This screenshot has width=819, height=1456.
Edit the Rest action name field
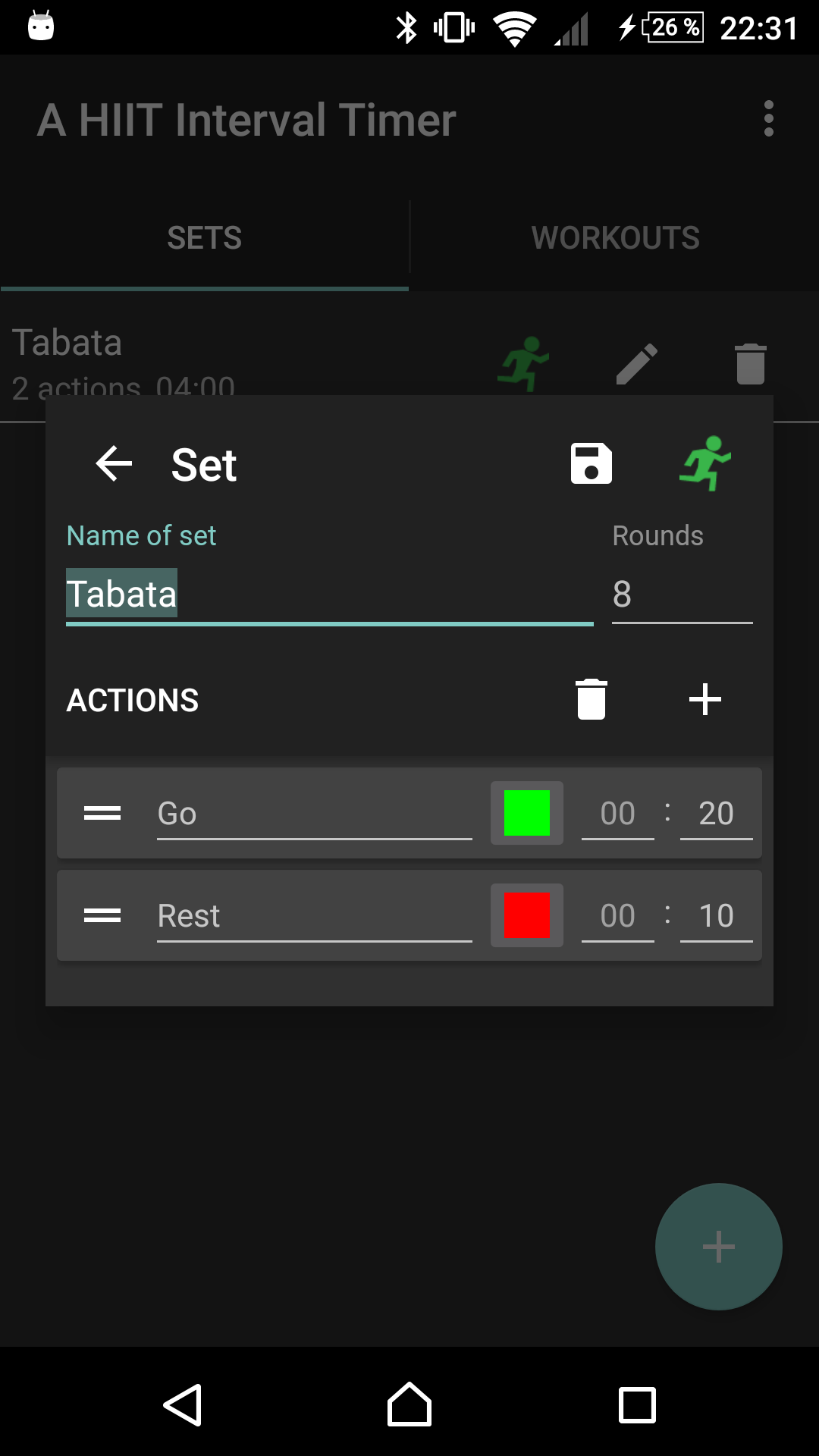coord(315,915)
